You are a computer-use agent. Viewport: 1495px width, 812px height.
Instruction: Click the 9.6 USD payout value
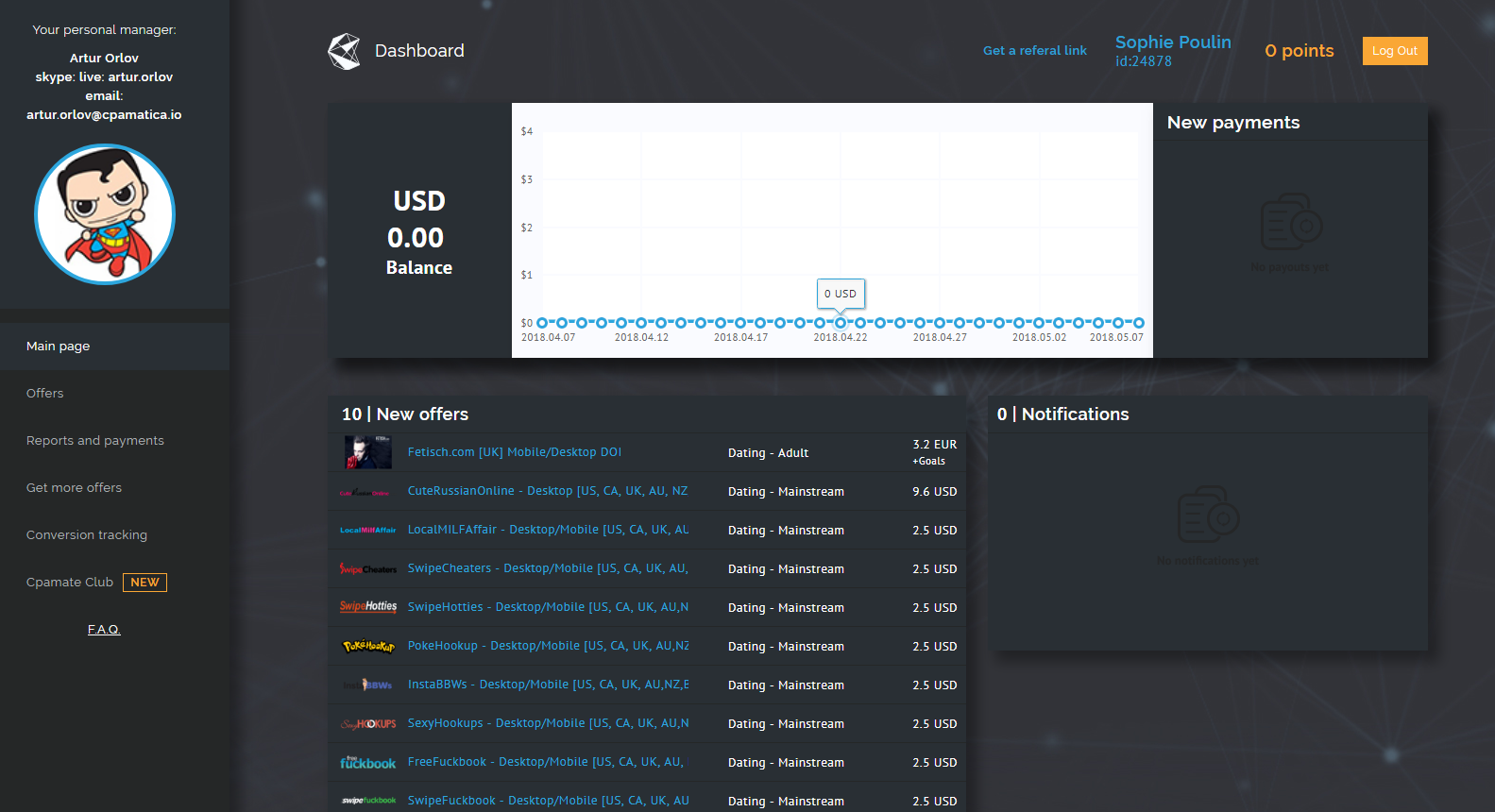coord(934,492)
